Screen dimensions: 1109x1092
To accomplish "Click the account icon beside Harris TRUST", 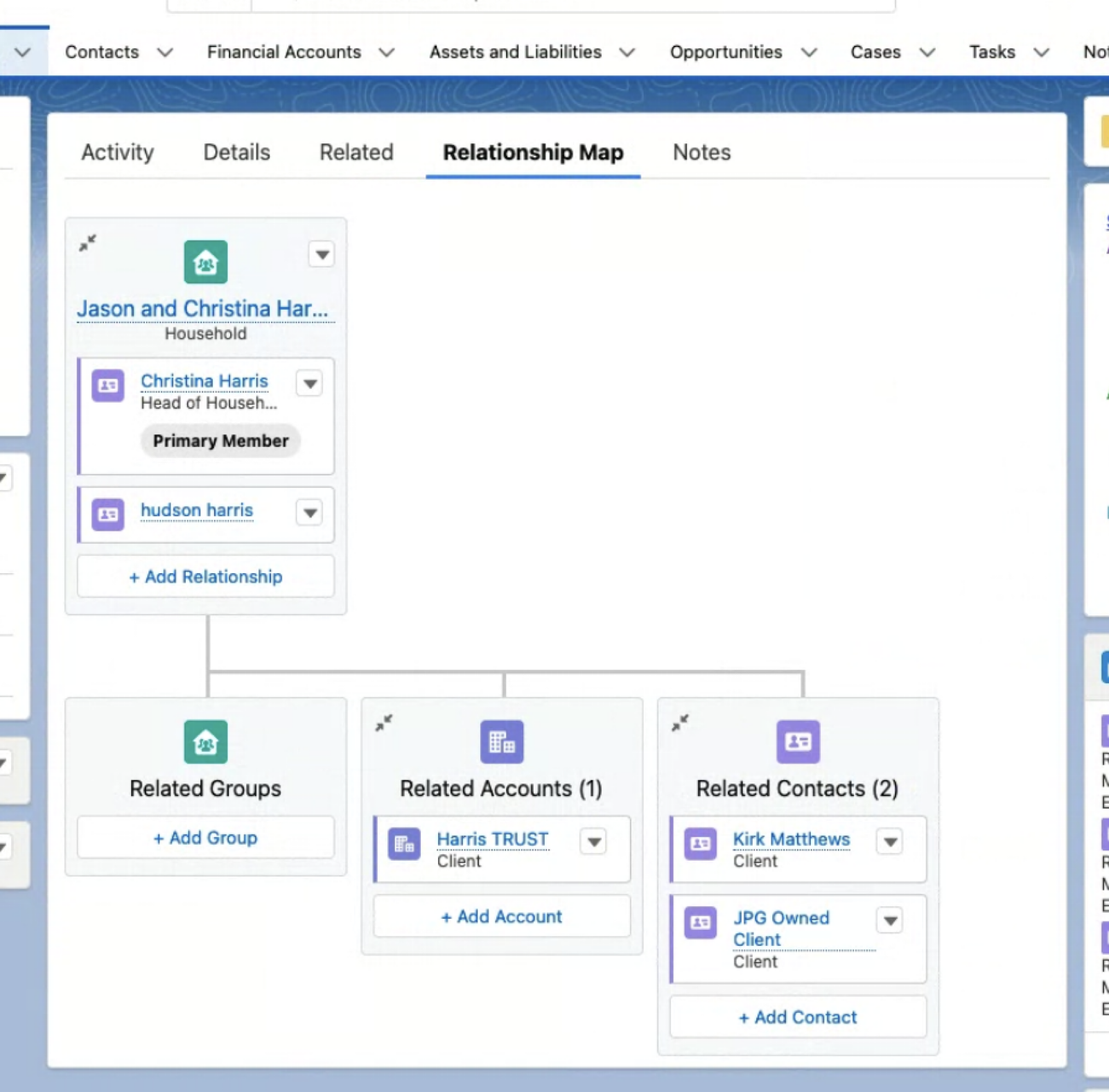I will 404,844.
